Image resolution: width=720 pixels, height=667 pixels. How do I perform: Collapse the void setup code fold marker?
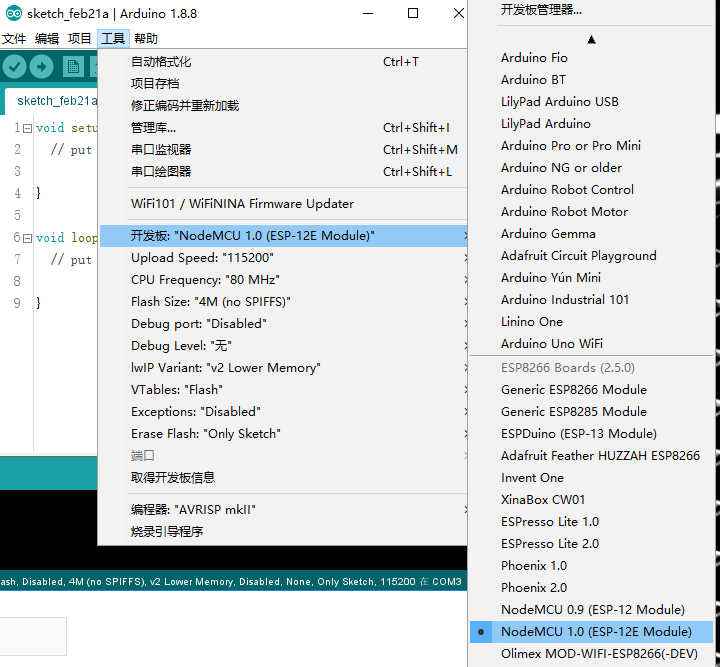tap(28, 129)
